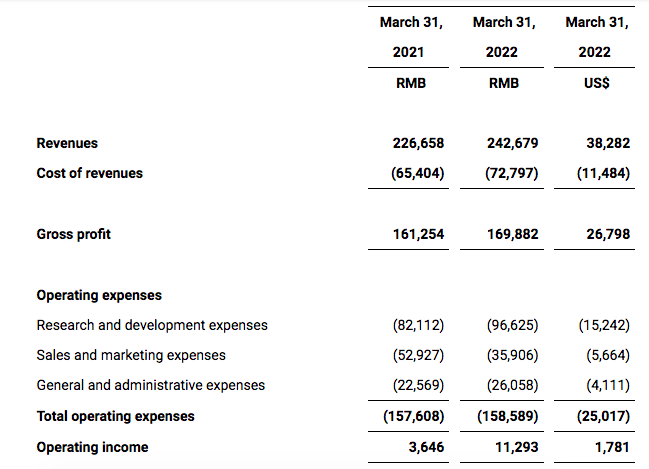The height and width of the screenshot is (469, 649).
Task: Click the Cost of revenues label
Action: point(89,173)
